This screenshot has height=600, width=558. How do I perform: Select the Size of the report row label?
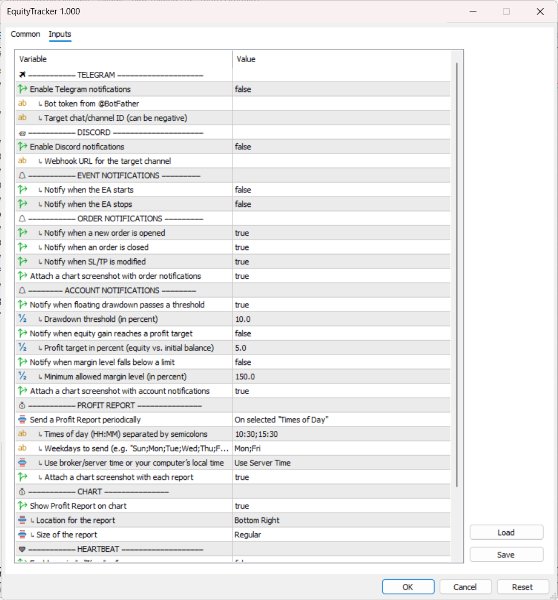coord(67,535)
